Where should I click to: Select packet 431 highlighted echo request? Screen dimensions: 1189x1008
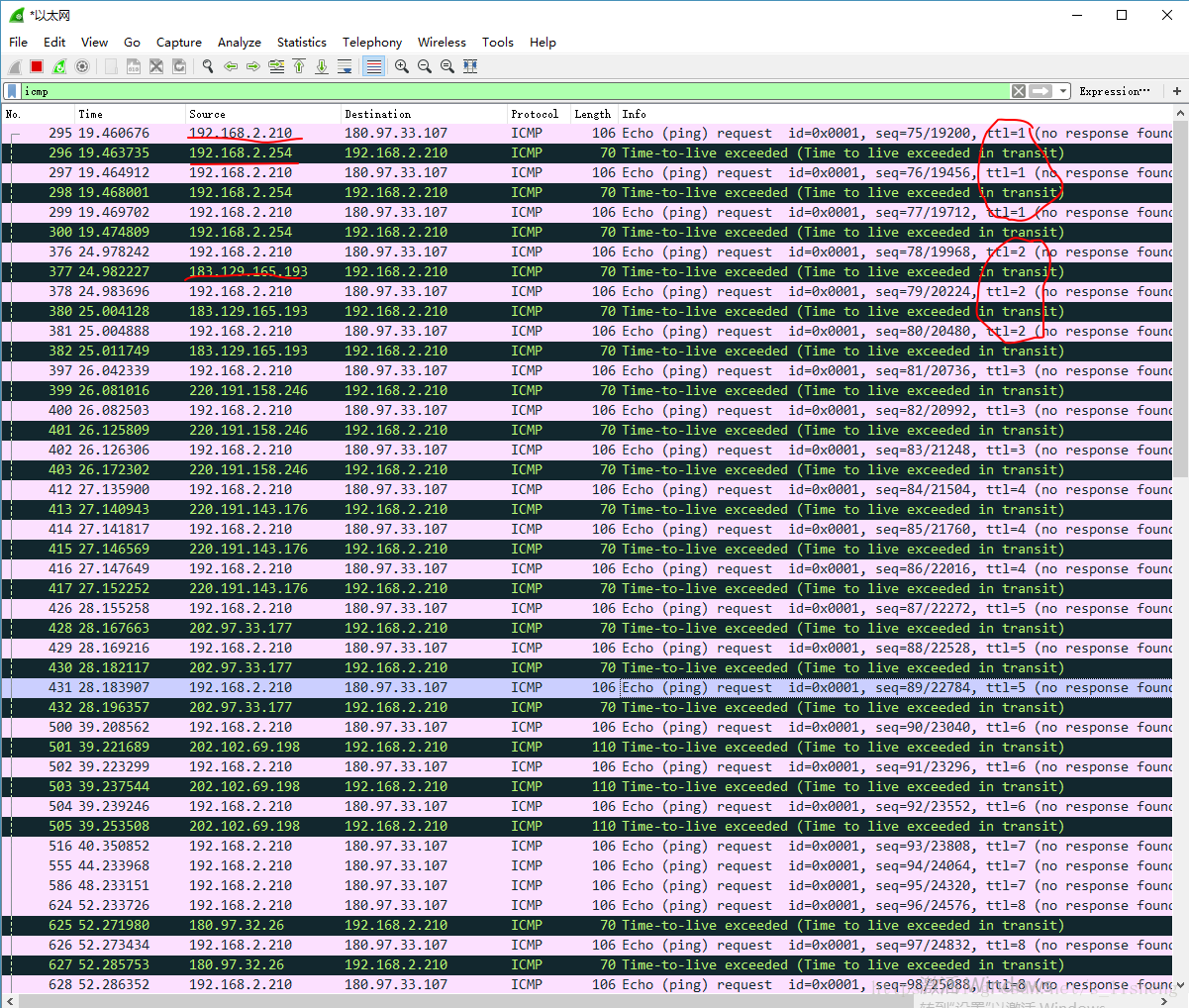[x=587, y=687]
